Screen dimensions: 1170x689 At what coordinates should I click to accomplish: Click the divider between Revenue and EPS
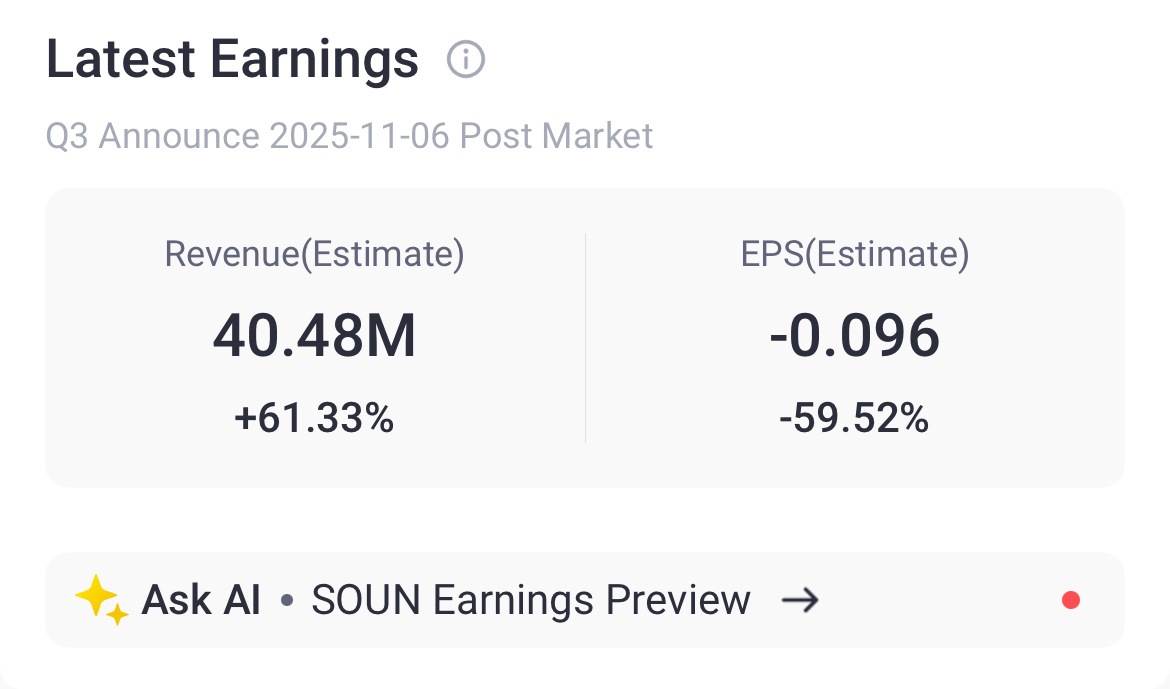coord(585,337)
